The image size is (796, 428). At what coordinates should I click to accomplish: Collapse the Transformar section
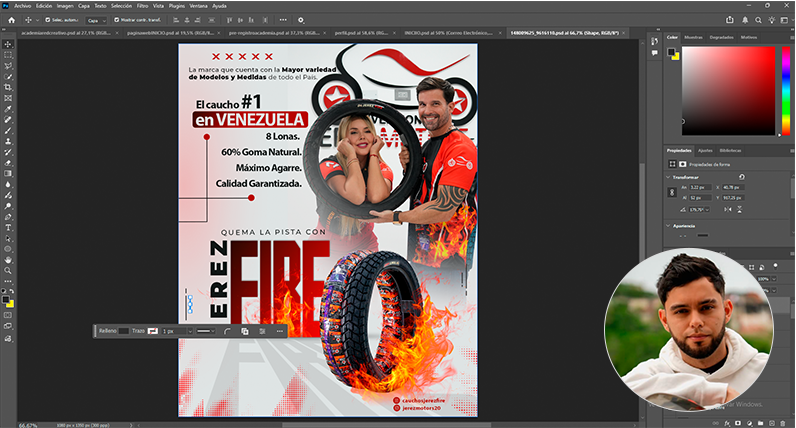click(x=668, y=177)
